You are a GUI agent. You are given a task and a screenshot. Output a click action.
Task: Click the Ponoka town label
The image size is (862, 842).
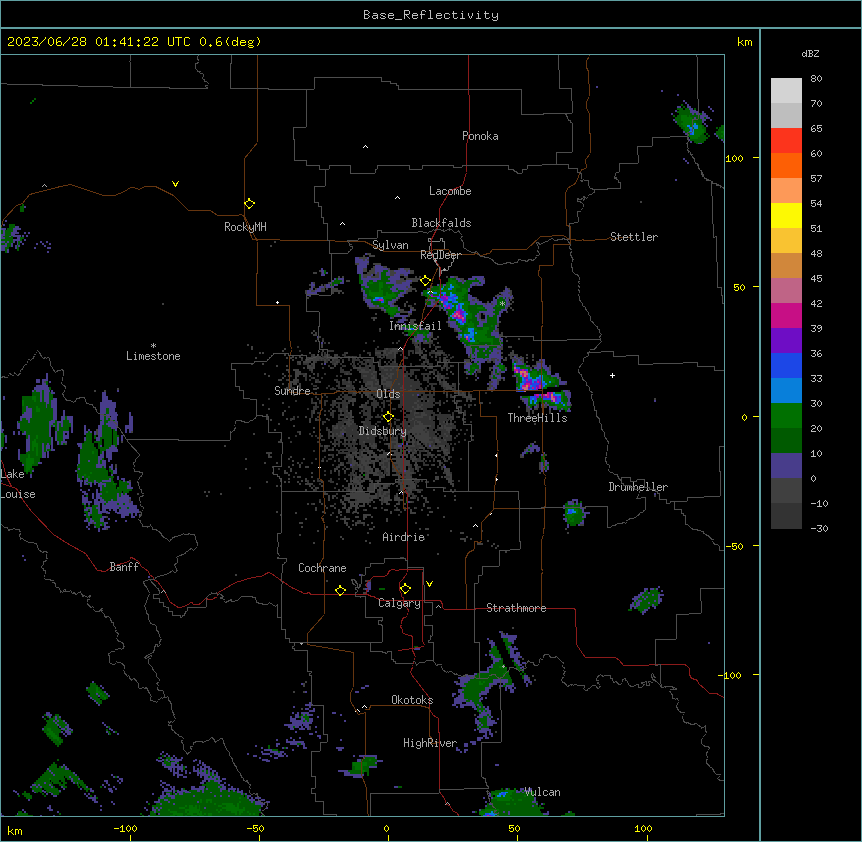click(x=480, y=136)
